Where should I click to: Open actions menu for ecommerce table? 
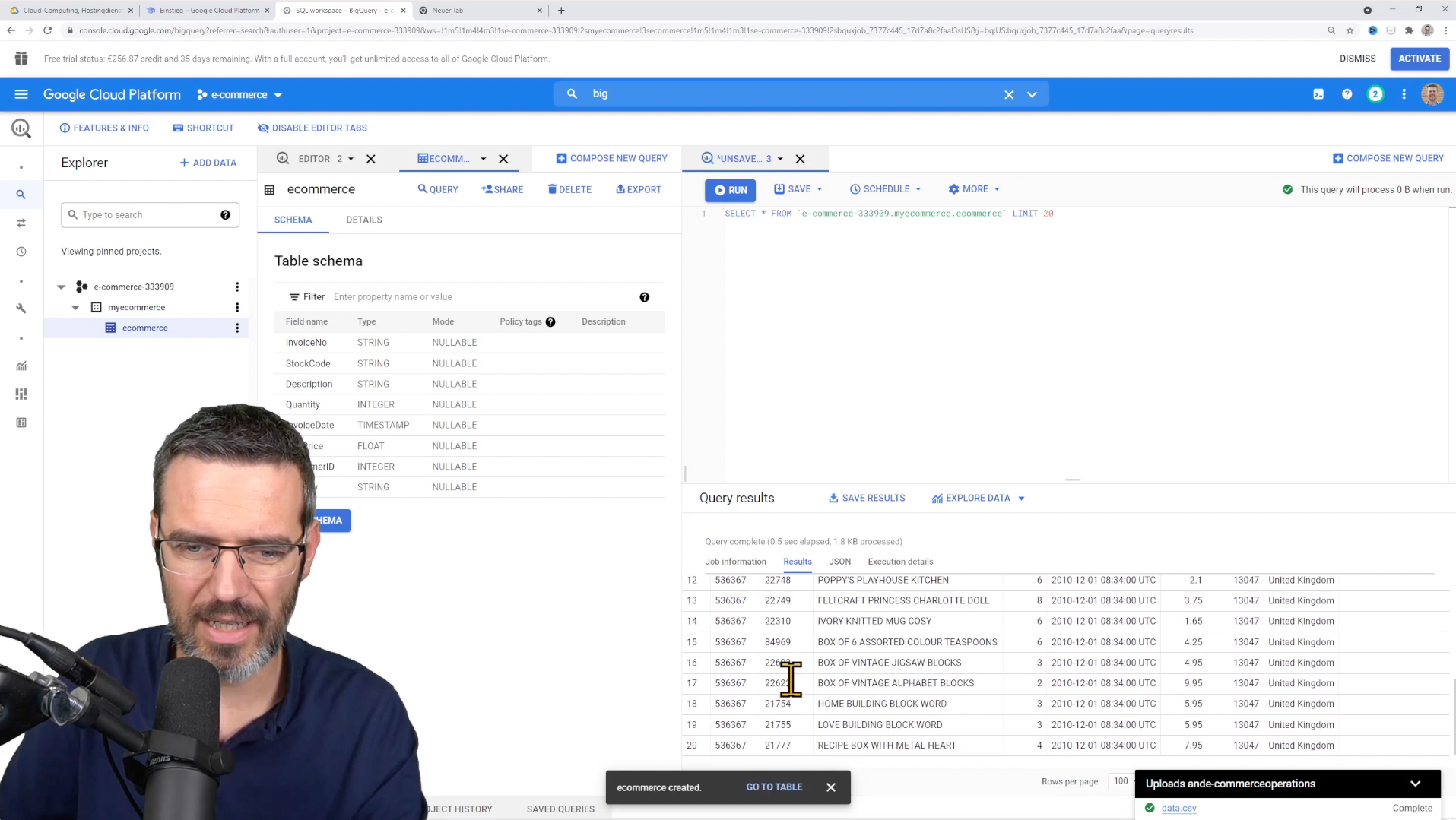tap(237, 328)
